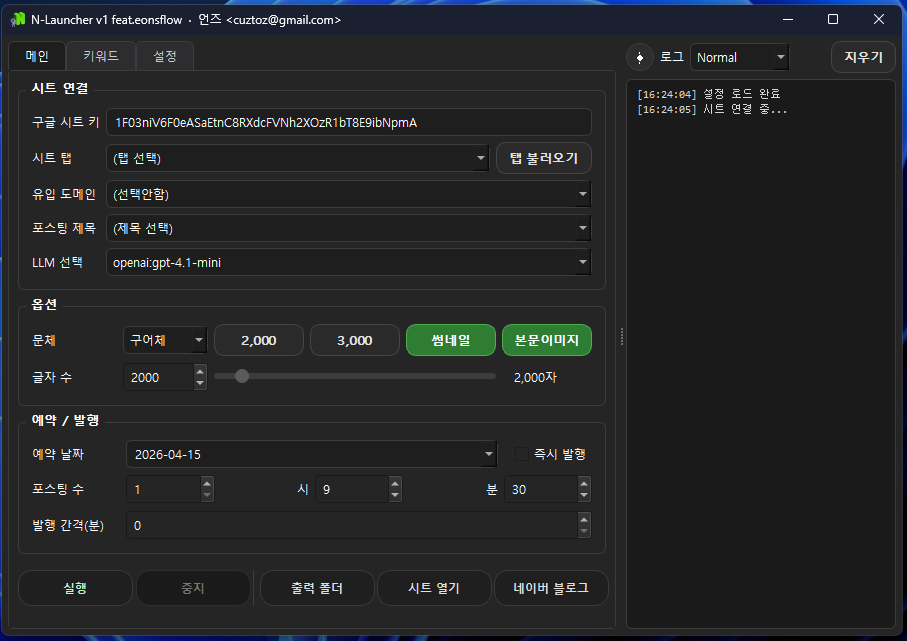907x641 pixels.
Task: Decrease 포스팅 수 with down arrow
Action: [x=207, y=495]
